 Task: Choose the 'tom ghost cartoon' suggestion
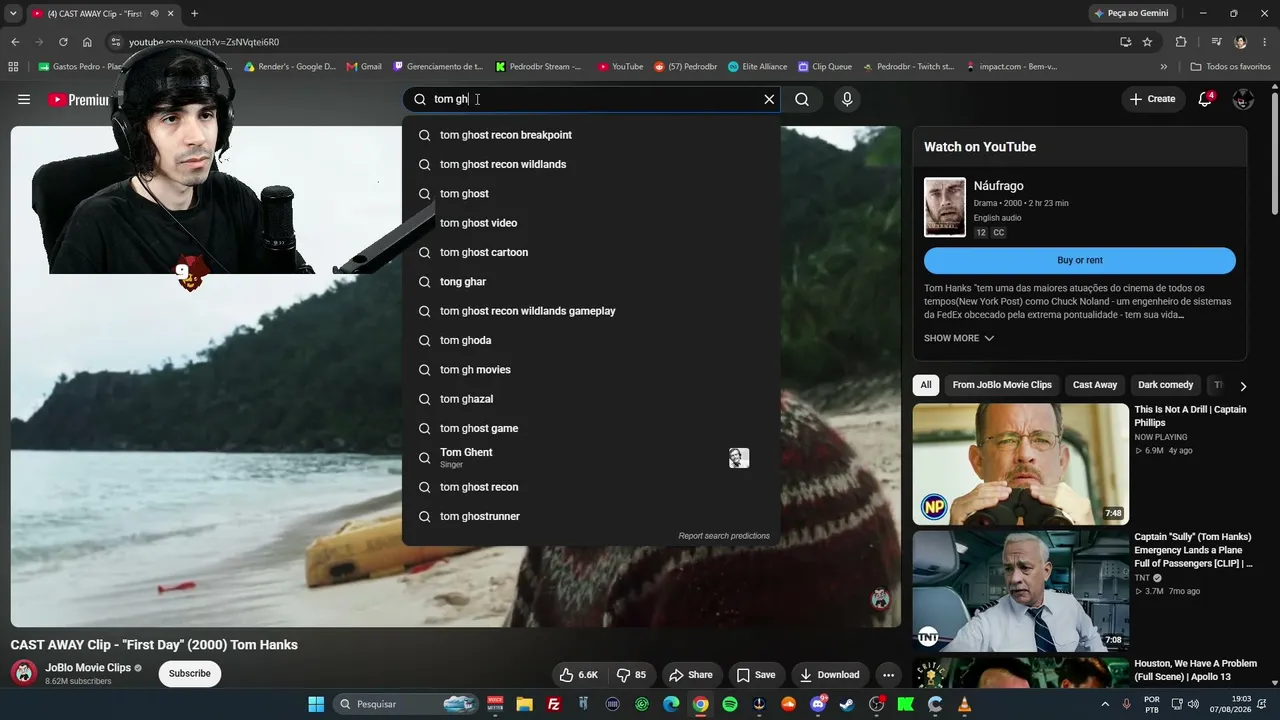point(591,252)
